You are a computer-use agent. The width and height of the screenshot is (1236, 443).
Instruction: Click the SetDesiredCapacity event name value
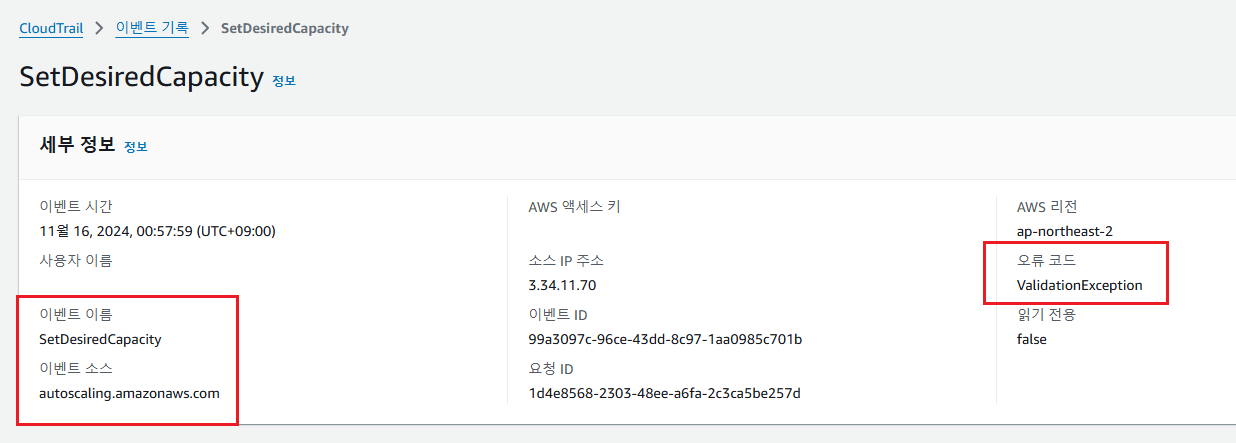point(100,339)
